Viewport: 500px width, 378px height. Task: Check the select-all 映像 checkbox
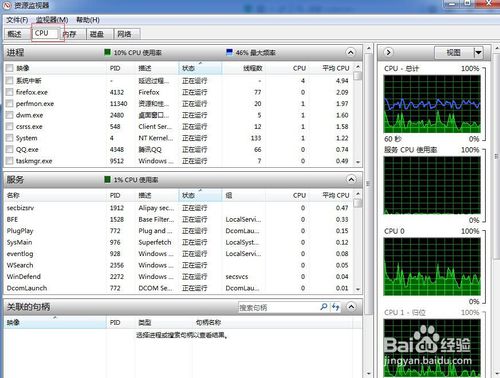click(x=9, y=68)
